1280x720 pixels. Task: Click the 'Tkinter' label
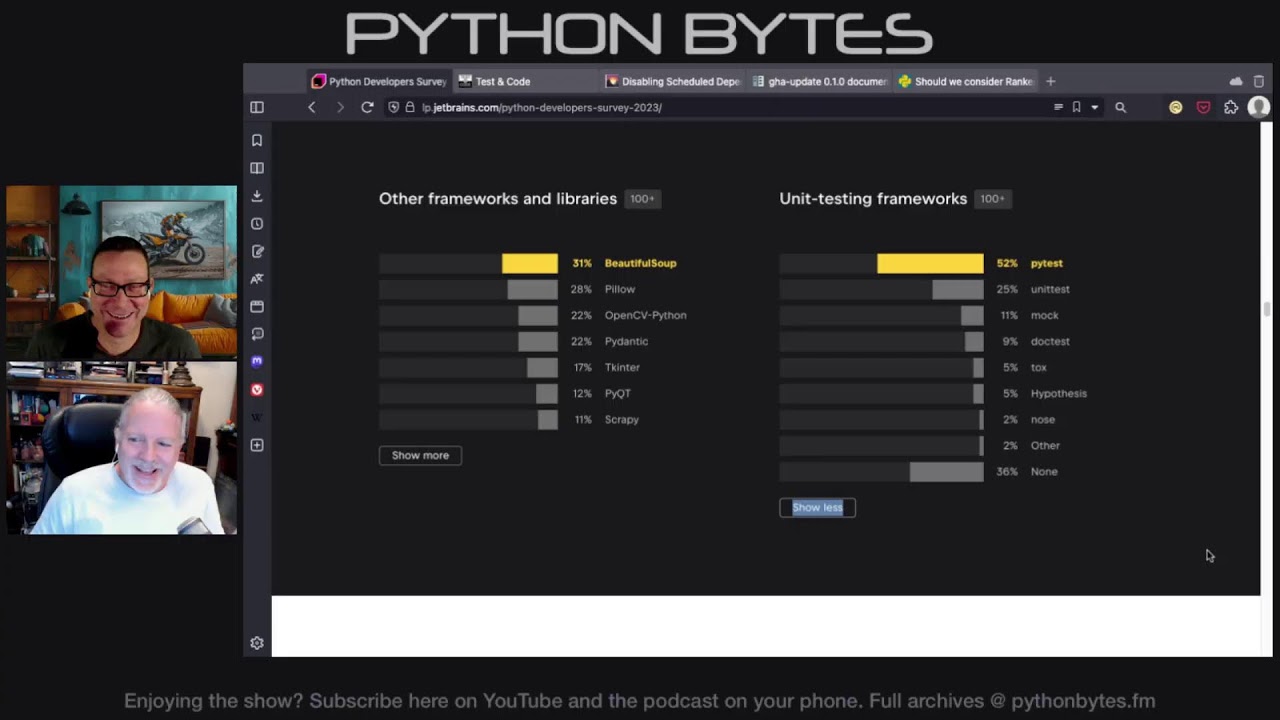[622, 367]
